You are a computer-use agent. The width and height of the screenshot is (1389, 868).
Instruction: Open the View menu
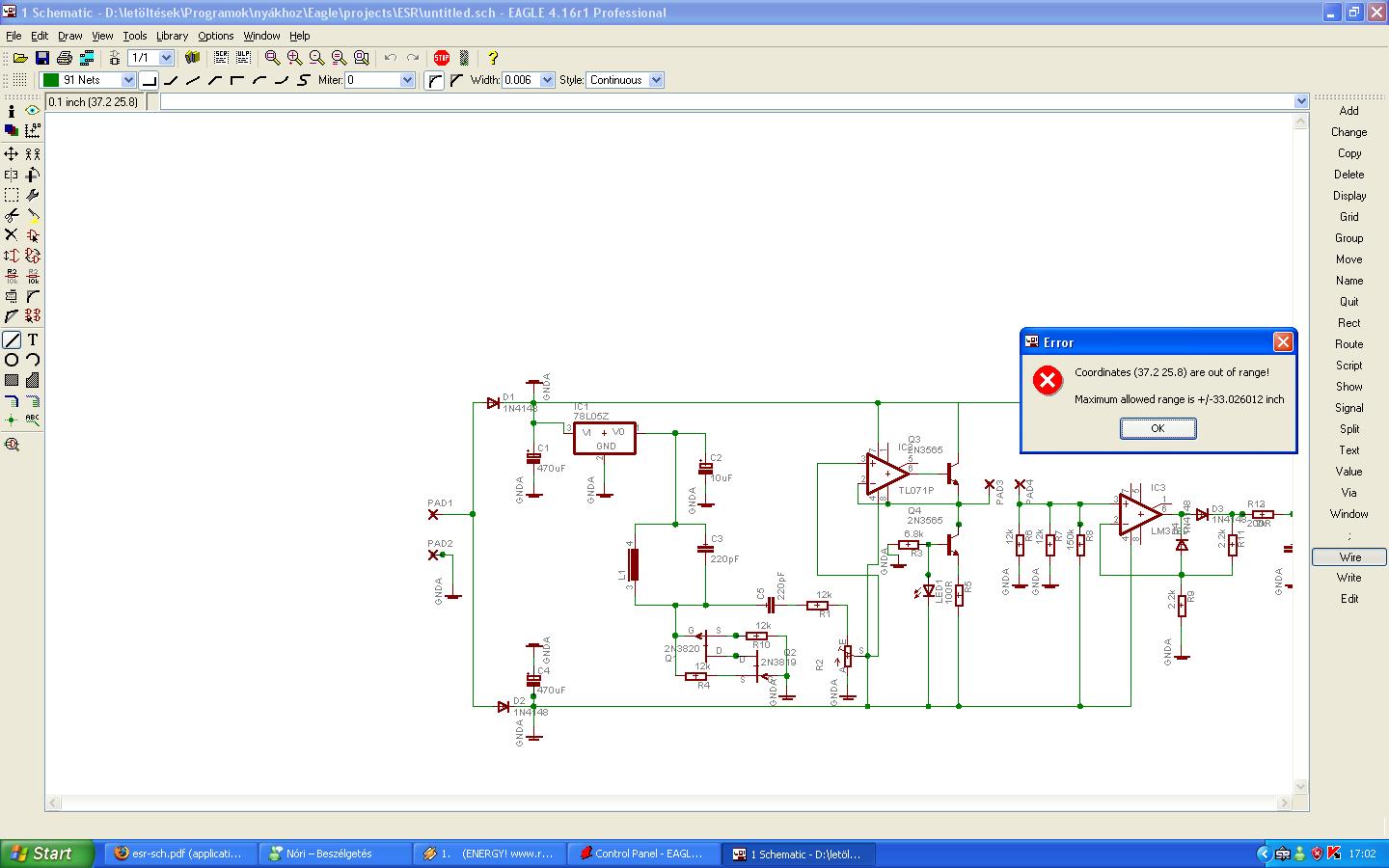click(x=102, y=36)
